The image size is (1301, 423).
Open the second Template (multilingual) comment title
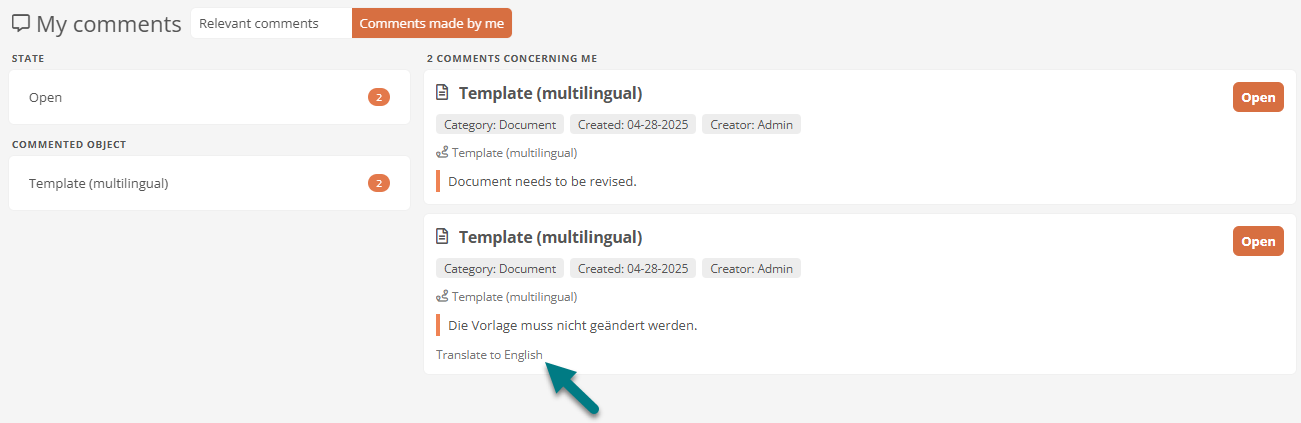pyautogui.click(x=550, y=237)
